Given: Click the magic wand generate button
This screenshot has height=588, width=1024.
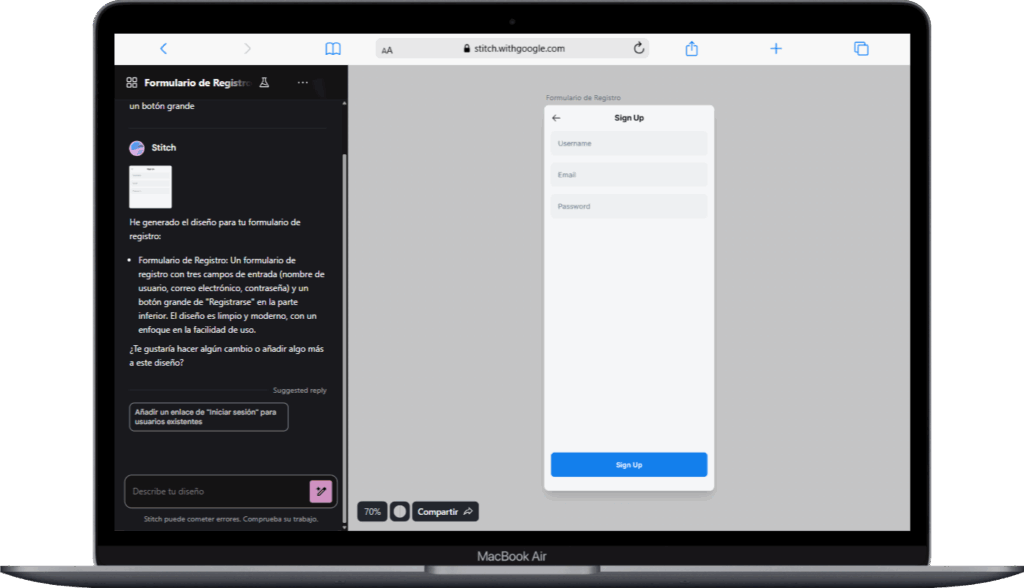Looking at the screenshot, I should pyautogui.click(x=320, y=491).
